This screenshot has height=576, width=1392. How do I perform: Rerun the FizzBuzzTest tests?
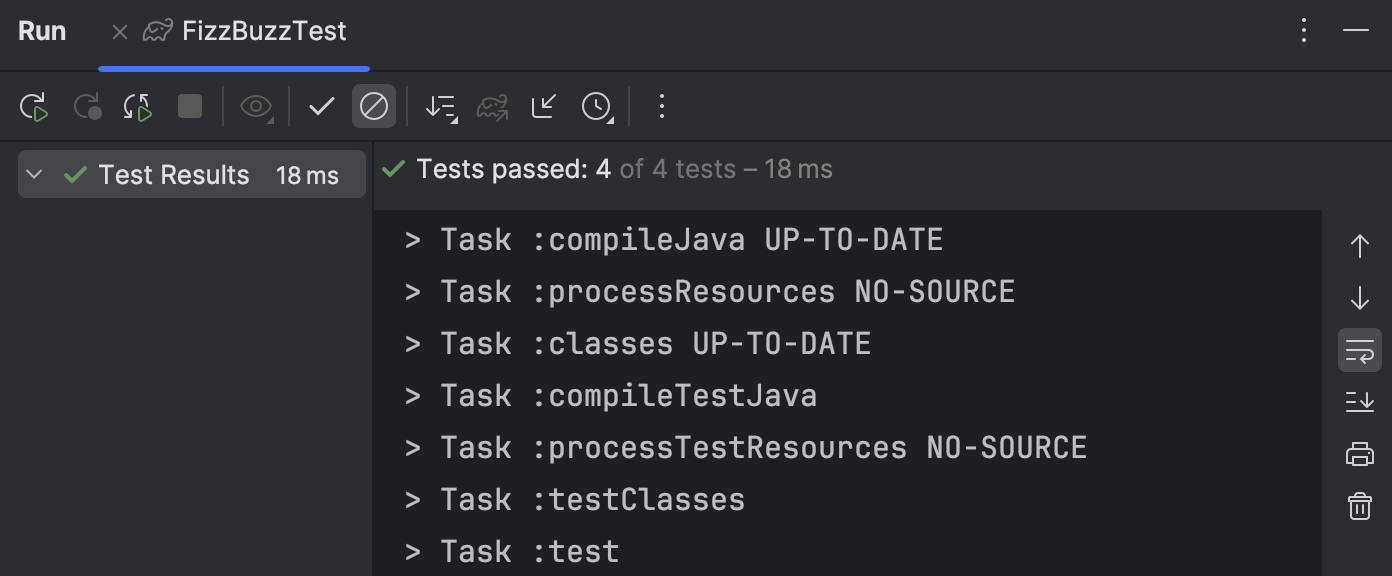(x=34, y=106)
